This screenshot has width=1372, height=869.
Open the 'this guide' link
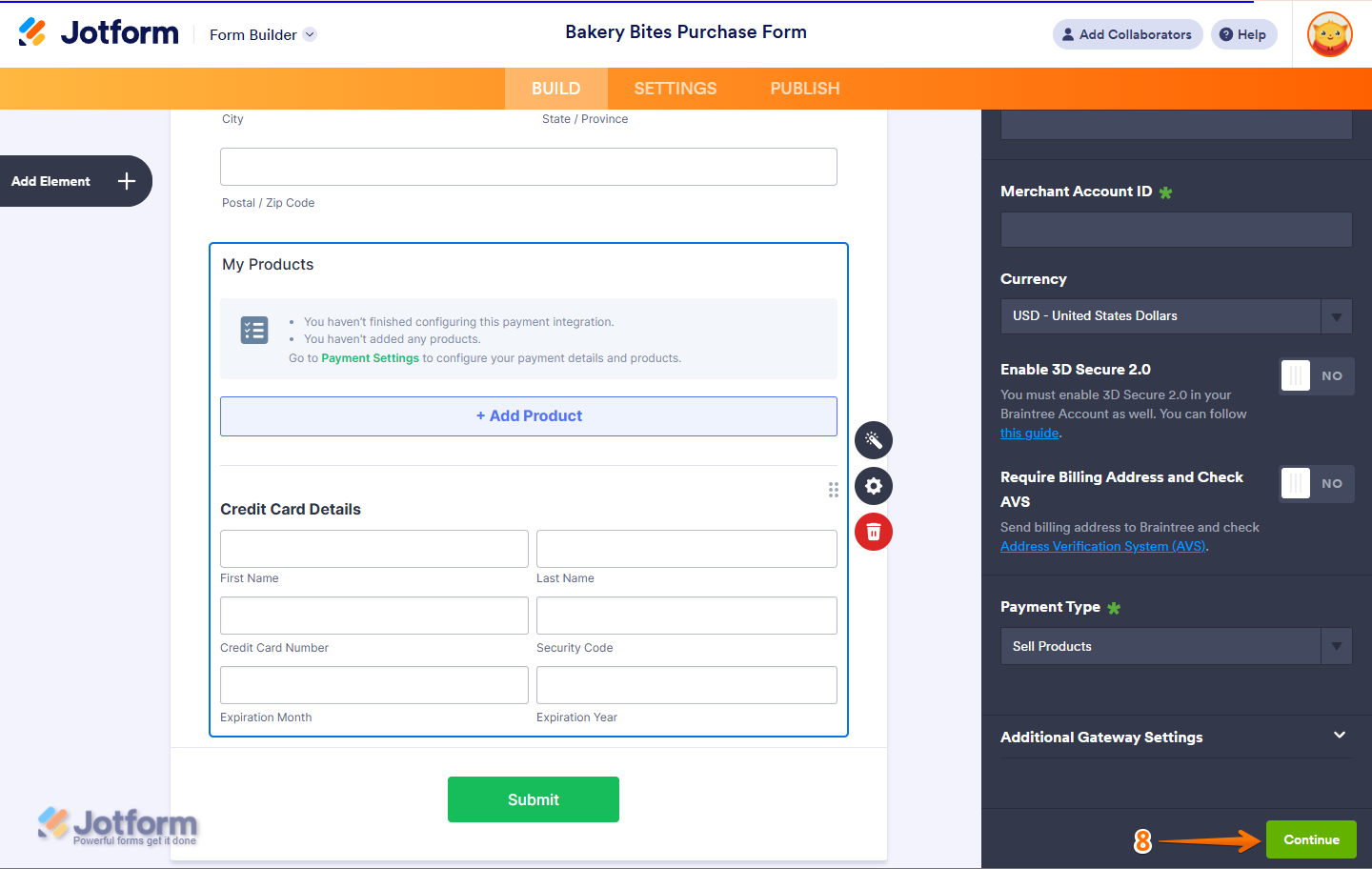[1029, 433]
